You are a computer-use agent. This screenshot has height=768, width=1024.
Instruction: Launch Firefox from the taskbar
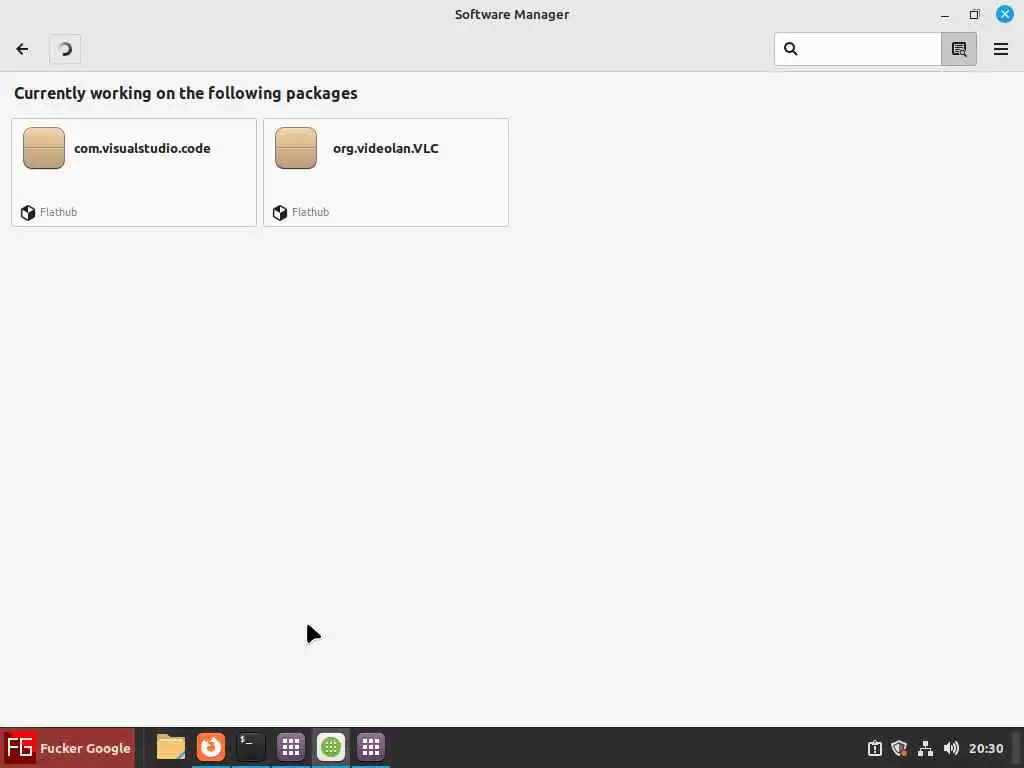(210, 747)
